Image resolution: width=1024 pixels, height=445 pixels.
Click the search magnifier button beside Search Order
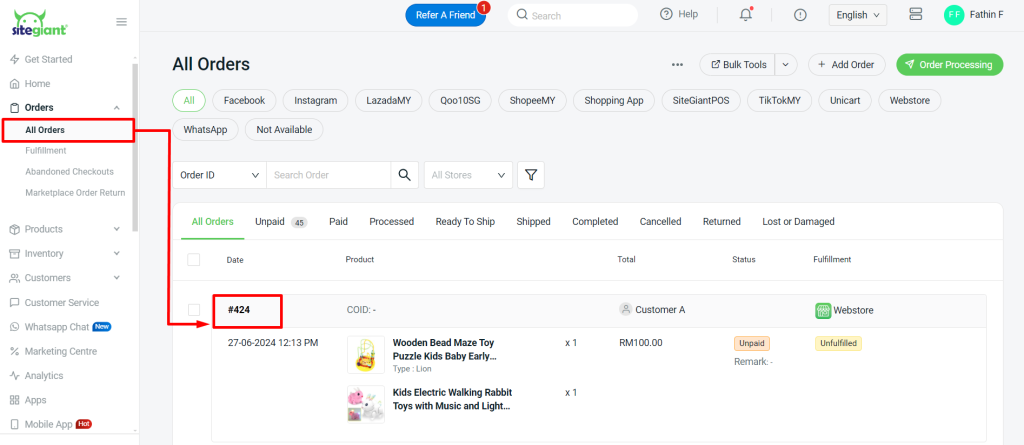[x=404, y=175]
